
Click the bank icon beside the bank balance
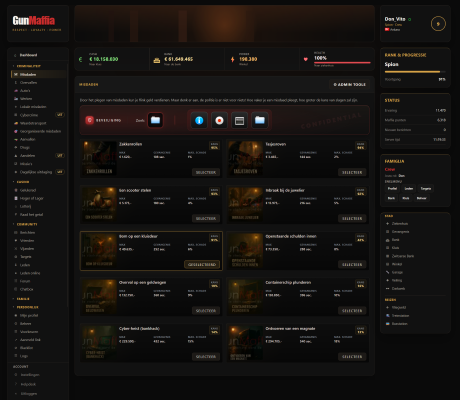[156, 60]
